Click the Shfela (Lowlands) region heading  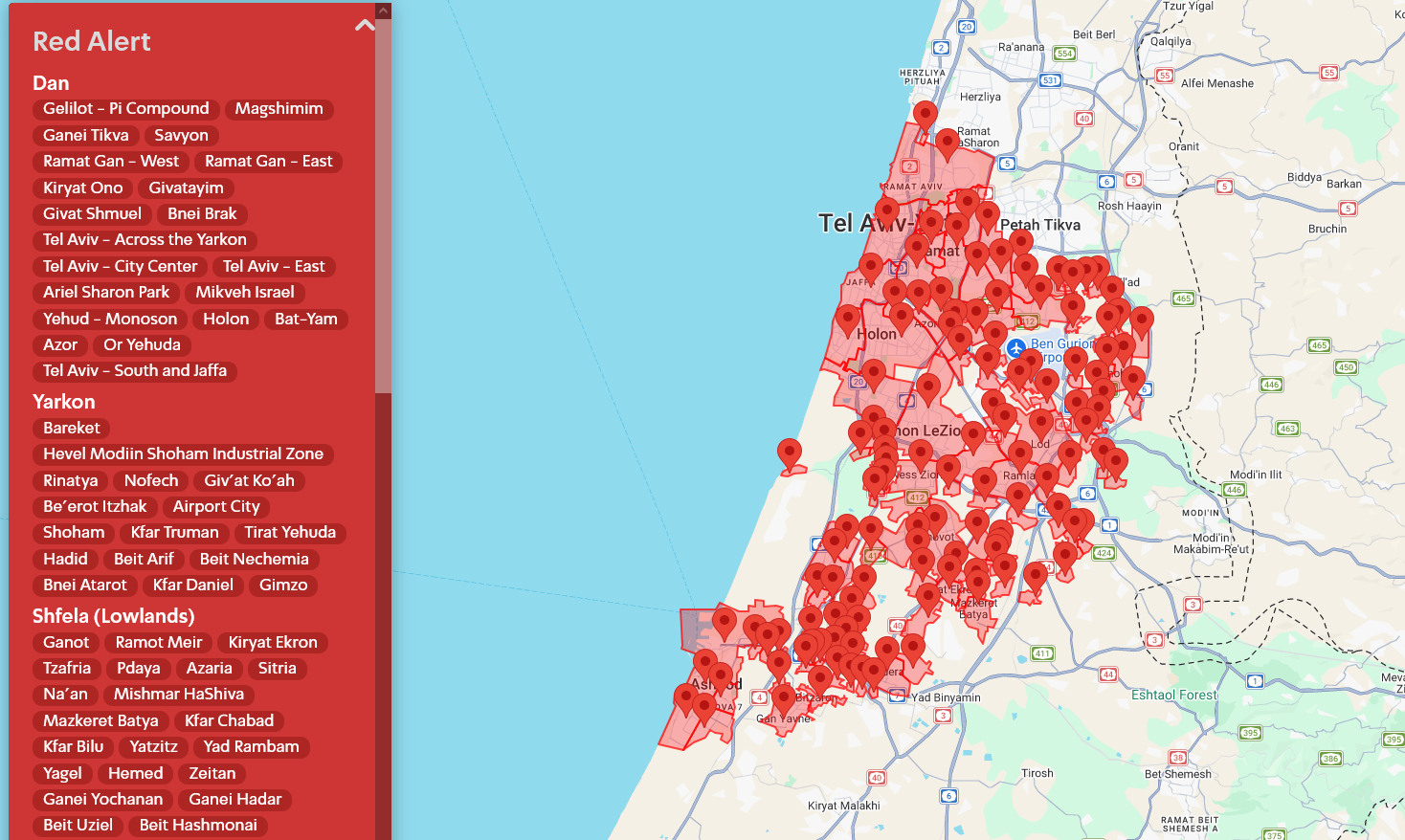pos(114,616)
